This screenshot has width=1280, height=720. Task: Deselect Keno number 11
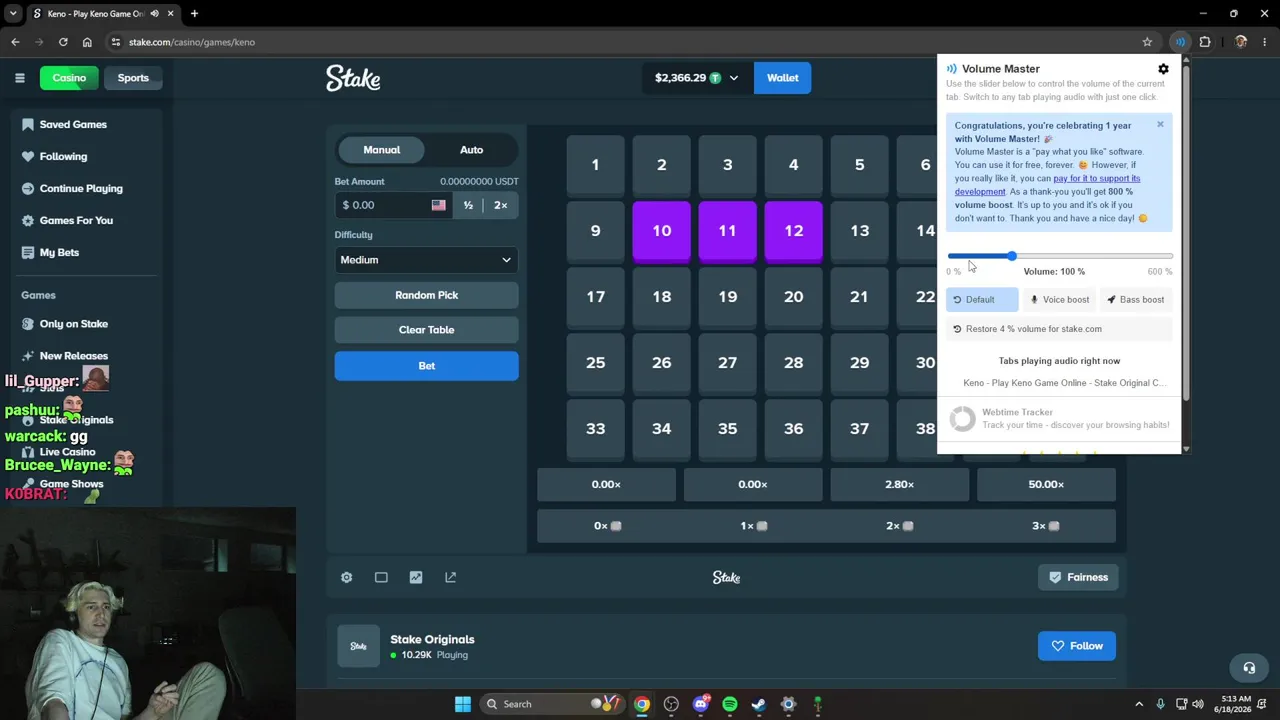click(727, 231)
